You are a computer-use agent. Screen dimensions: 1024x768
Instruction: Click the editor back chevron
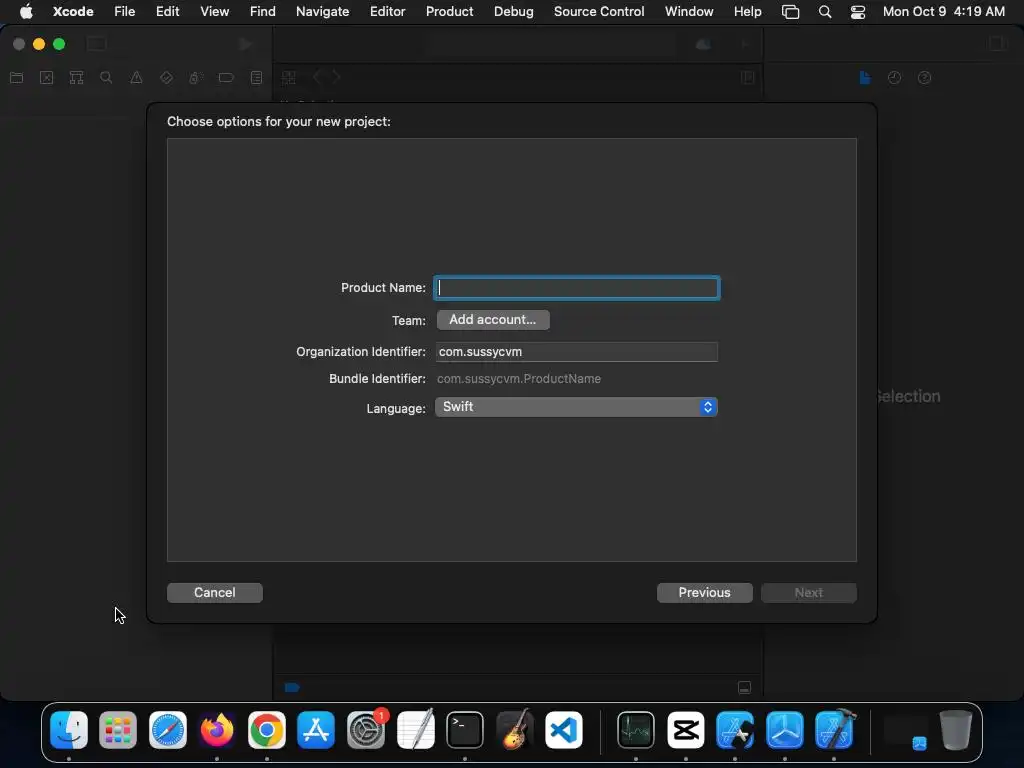tap(317, 77)
